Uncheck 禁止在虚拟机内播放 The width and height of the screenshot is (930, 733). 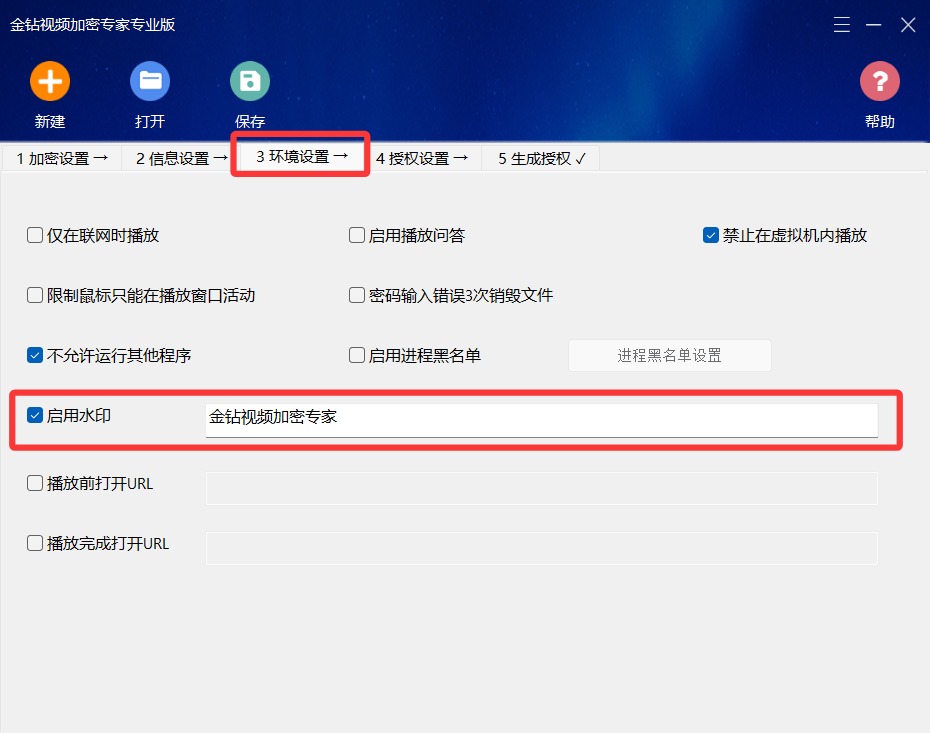(711, 235)
